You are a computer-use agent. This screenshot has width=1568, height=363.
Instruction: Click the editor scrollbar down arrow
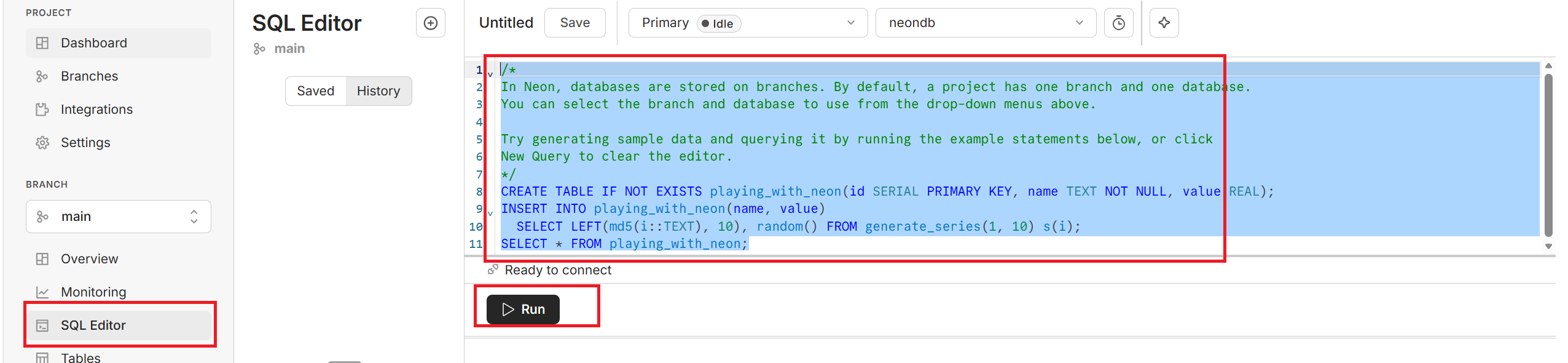[x=1548, y=246]
